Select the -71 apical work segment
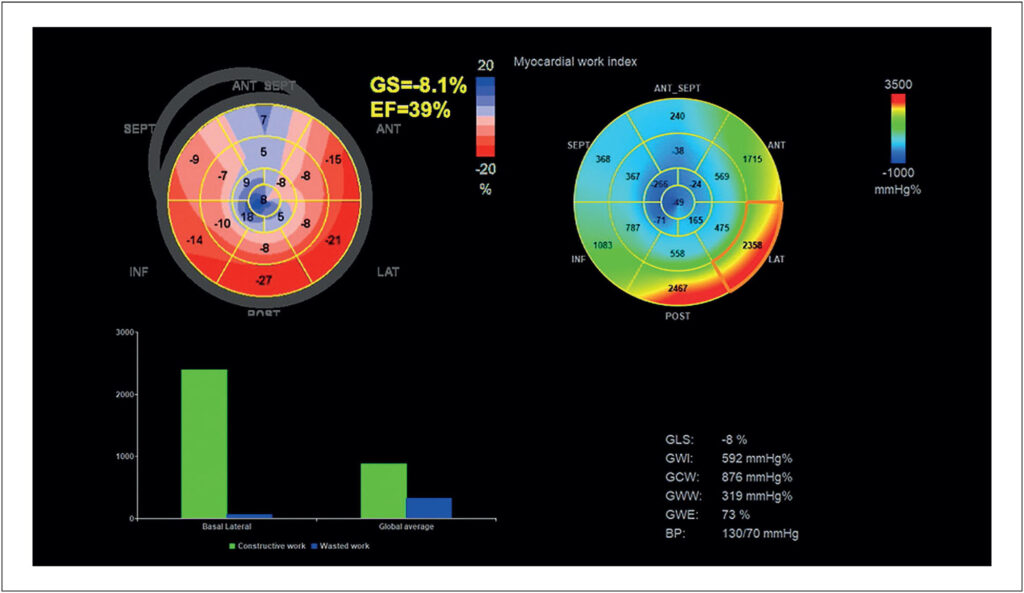 (660, 221)
